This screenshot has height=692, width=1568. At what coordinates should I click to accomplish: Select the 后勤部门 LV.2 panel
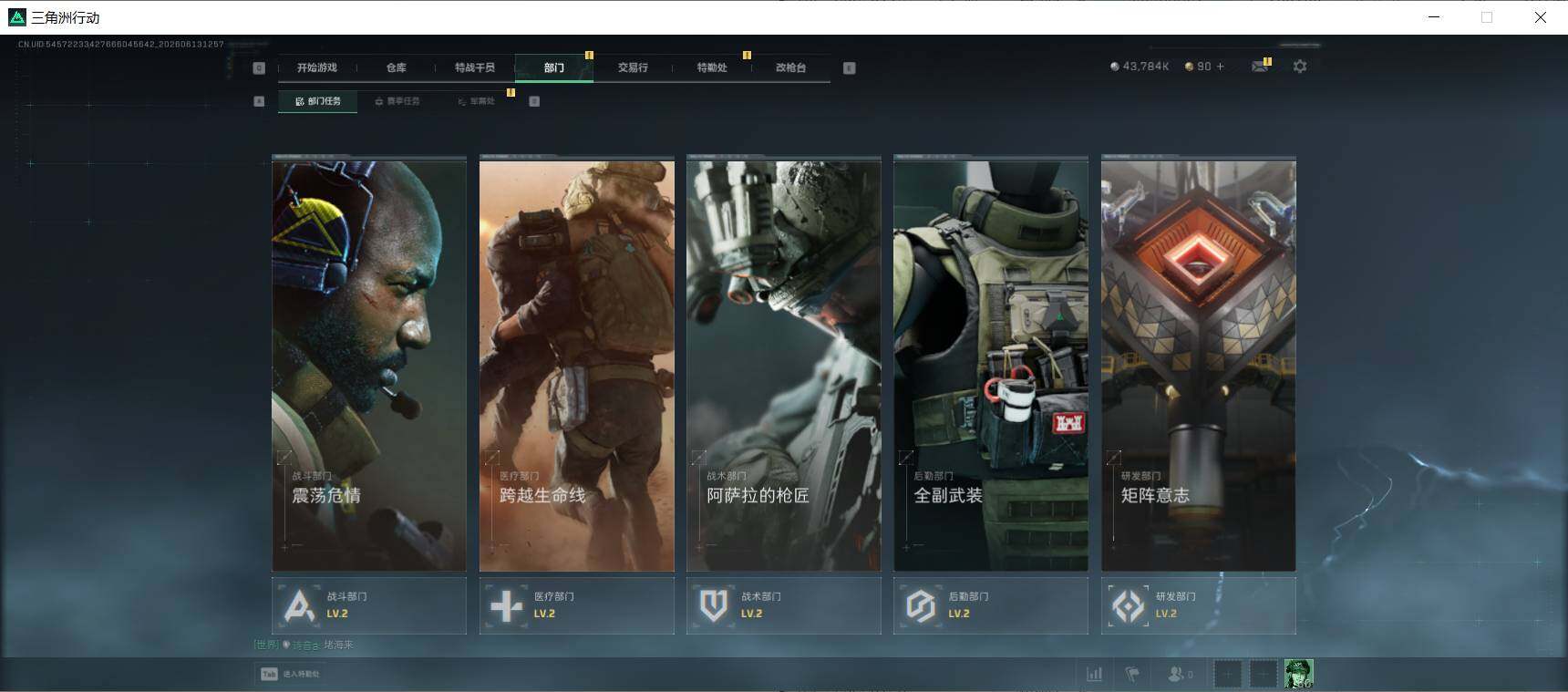(991, 605)
